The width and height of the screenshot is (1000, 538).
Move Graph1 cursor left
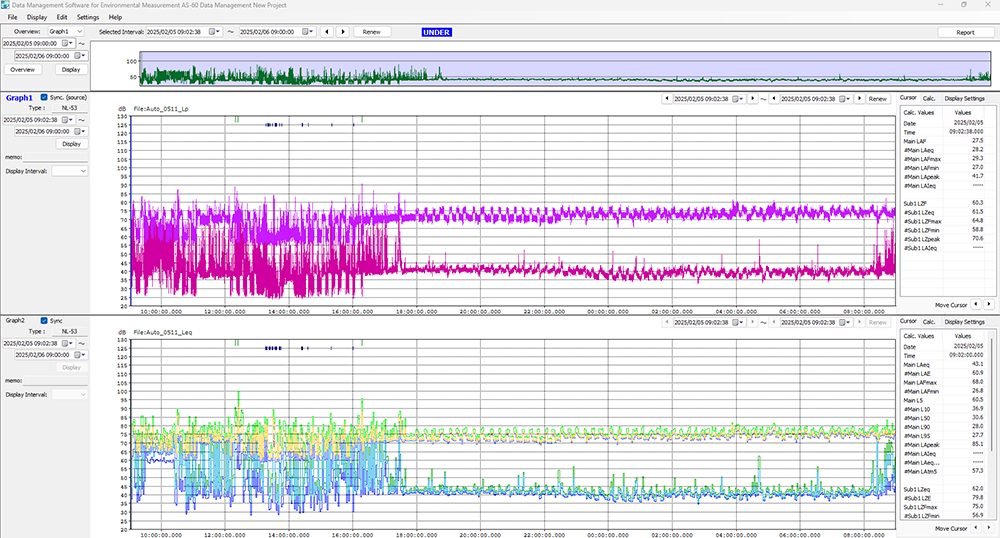[976, 305]
